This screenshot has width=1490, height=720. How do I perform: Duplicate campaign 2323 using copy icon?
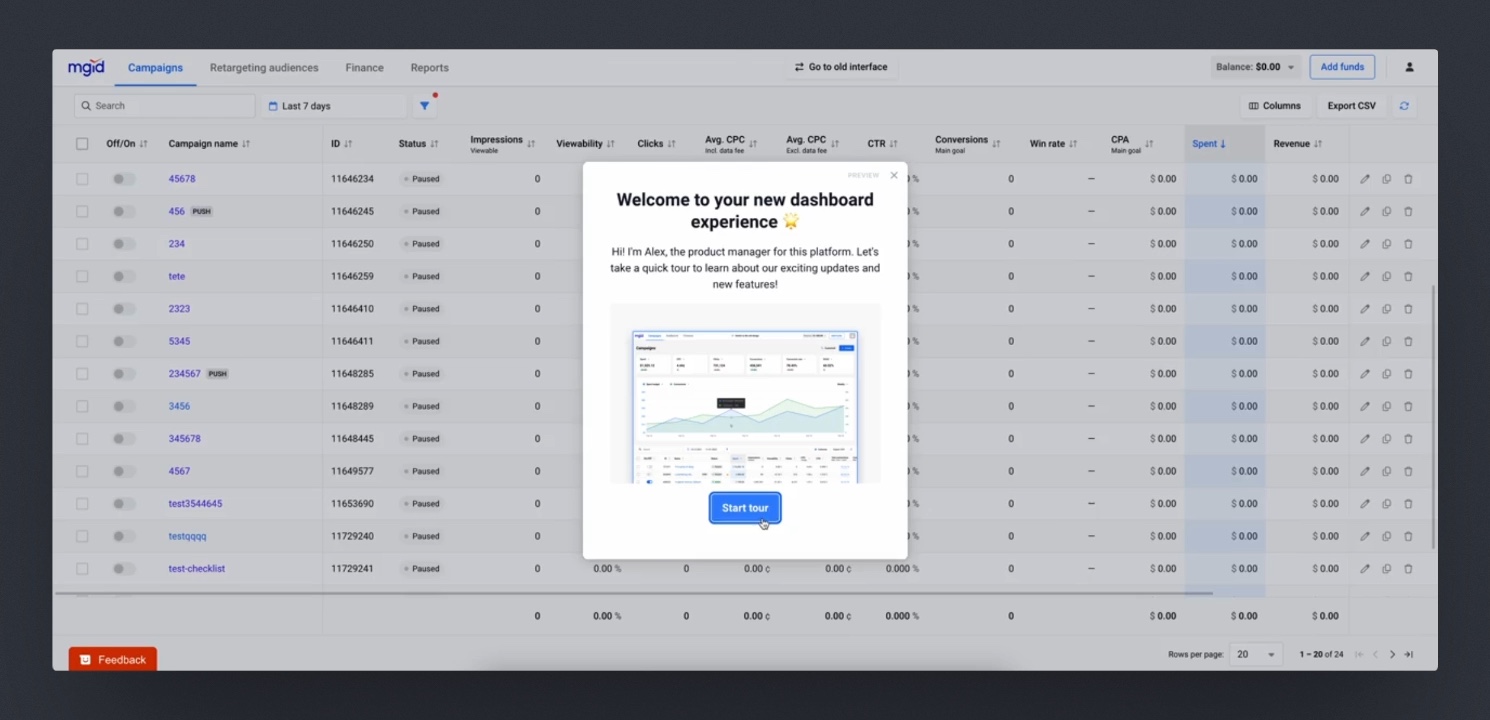(x=1387, y=309)
